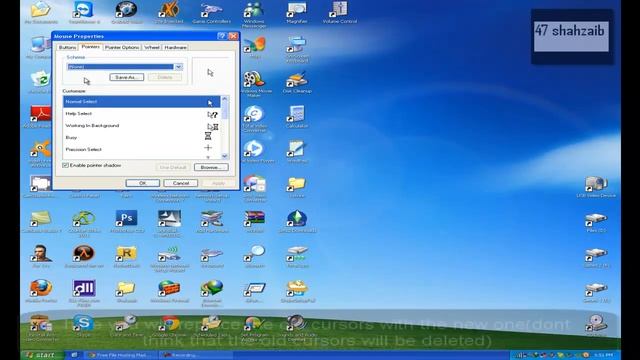The height and width of the screenshot is (360, 640).
Task: Open Set Program Access shortcut
Action: pyautogui.click(x=254, y=328)
